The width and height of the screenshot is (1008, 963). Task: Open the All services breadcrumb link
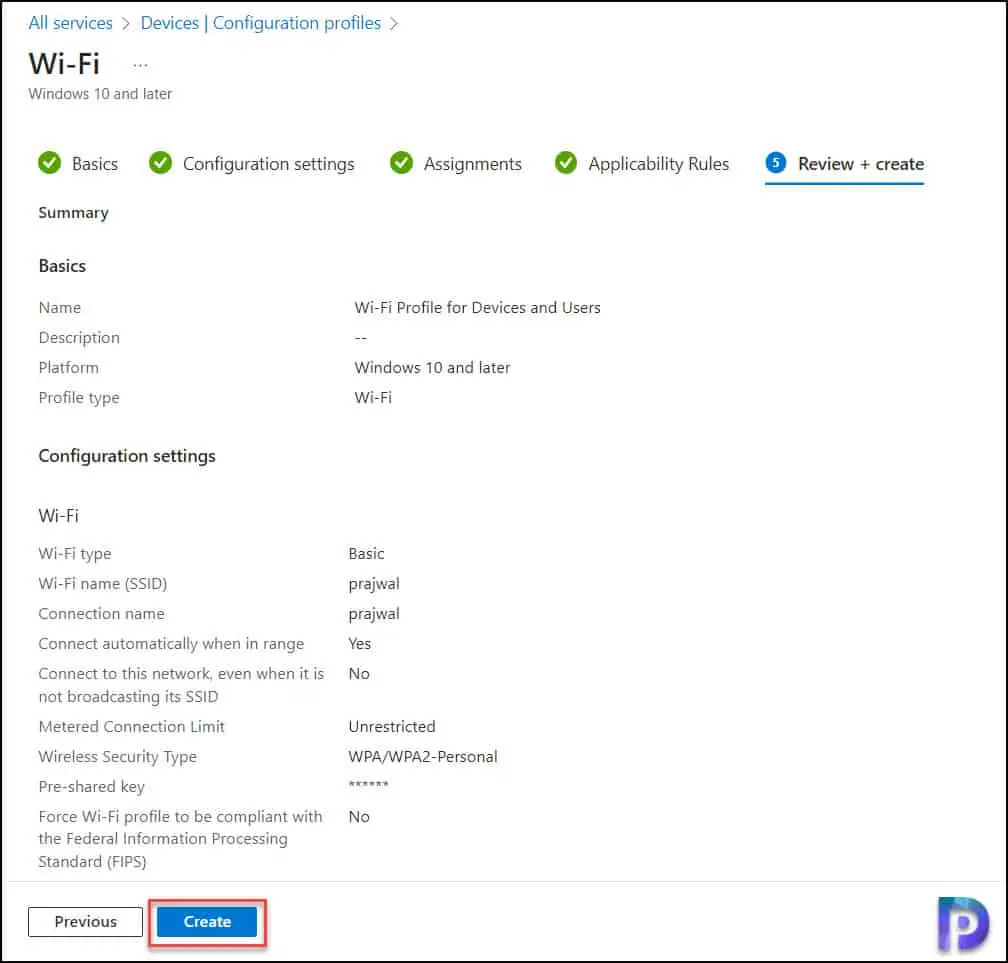[x=70, y=23]
